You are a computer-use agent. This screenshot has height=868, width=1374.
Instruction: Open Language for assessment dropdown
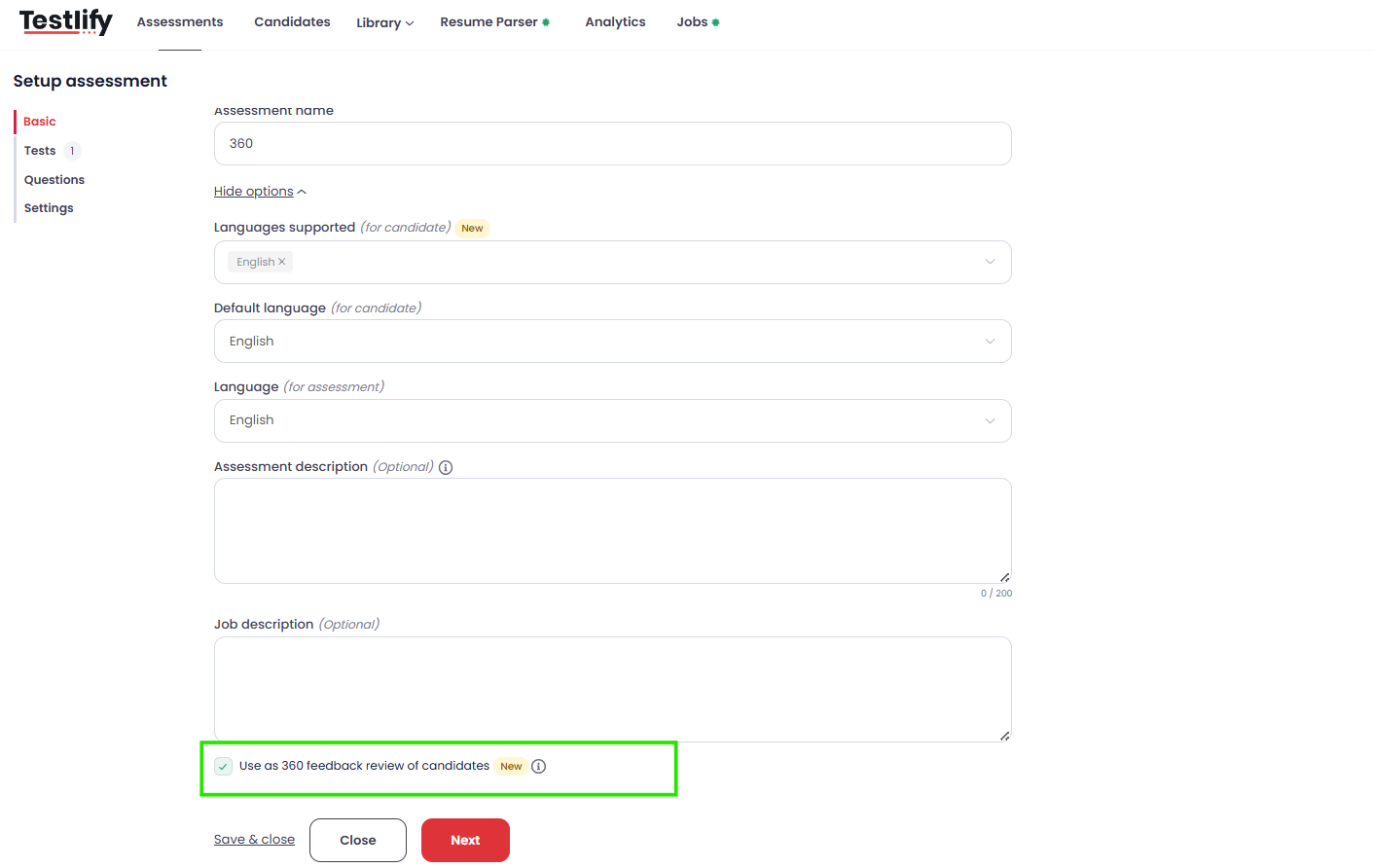pos(613,421)
